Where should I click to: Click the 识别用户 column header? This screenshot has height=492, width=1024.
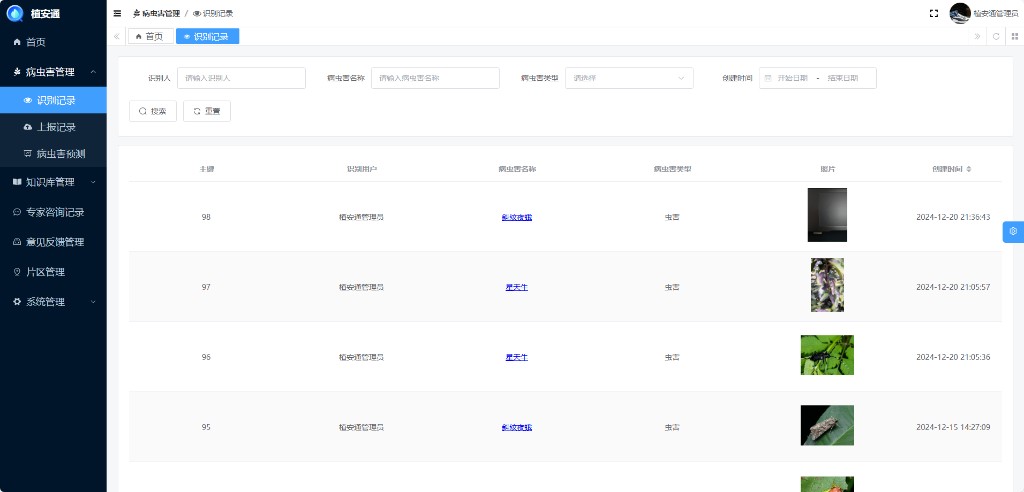tap(361, 169)
